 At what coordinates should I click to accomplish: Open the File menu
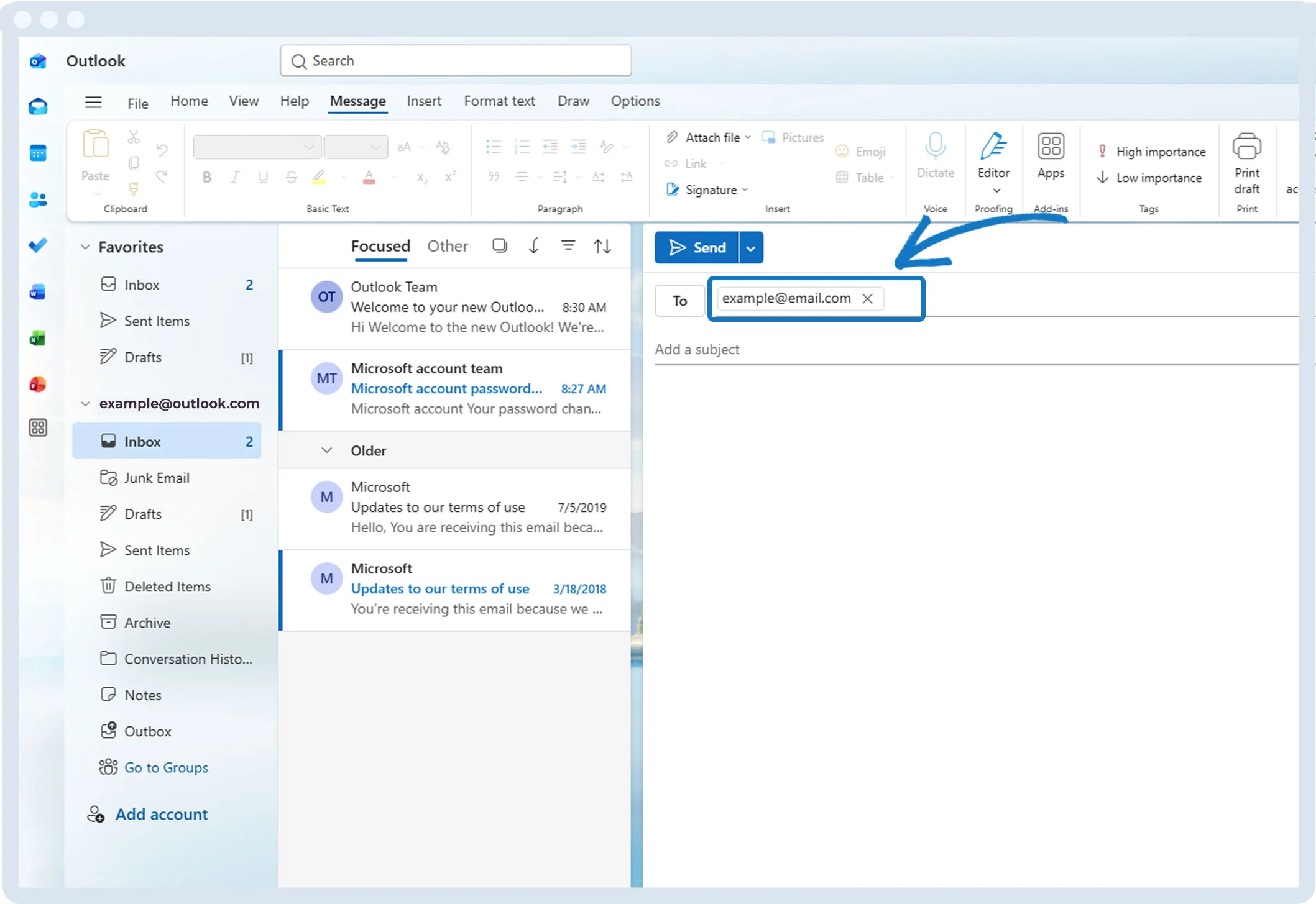(x=137, y=103)
